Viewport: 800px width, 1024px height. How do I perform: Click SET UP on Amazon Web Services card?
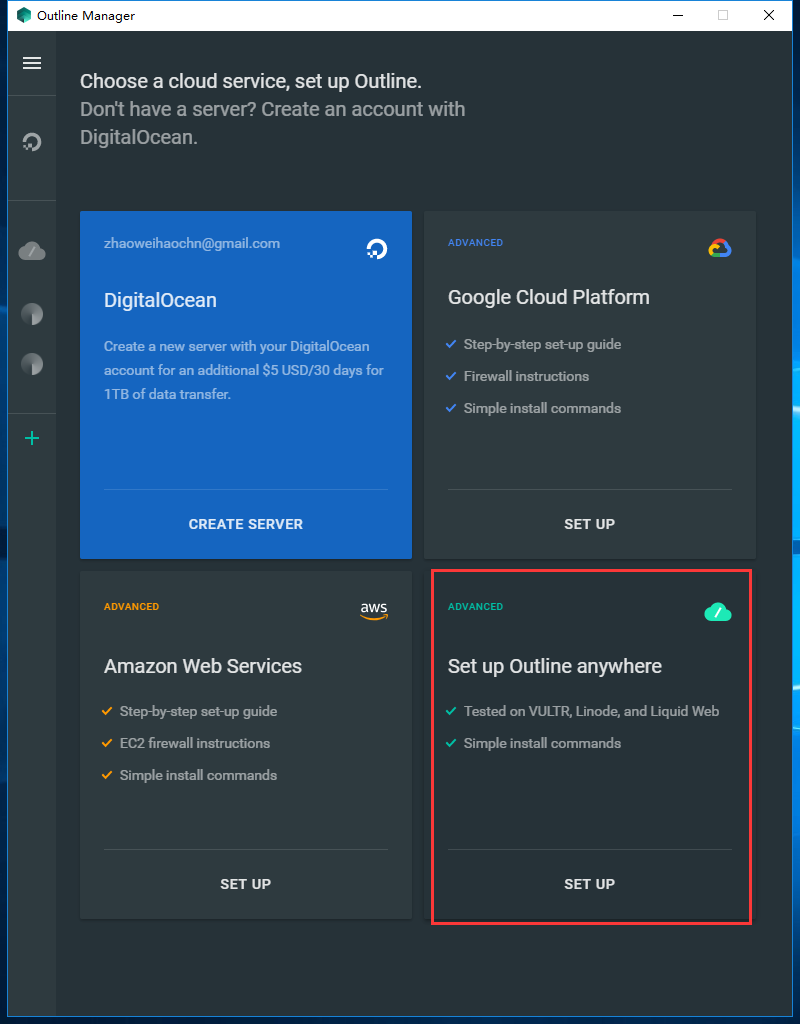coord(246,884)
